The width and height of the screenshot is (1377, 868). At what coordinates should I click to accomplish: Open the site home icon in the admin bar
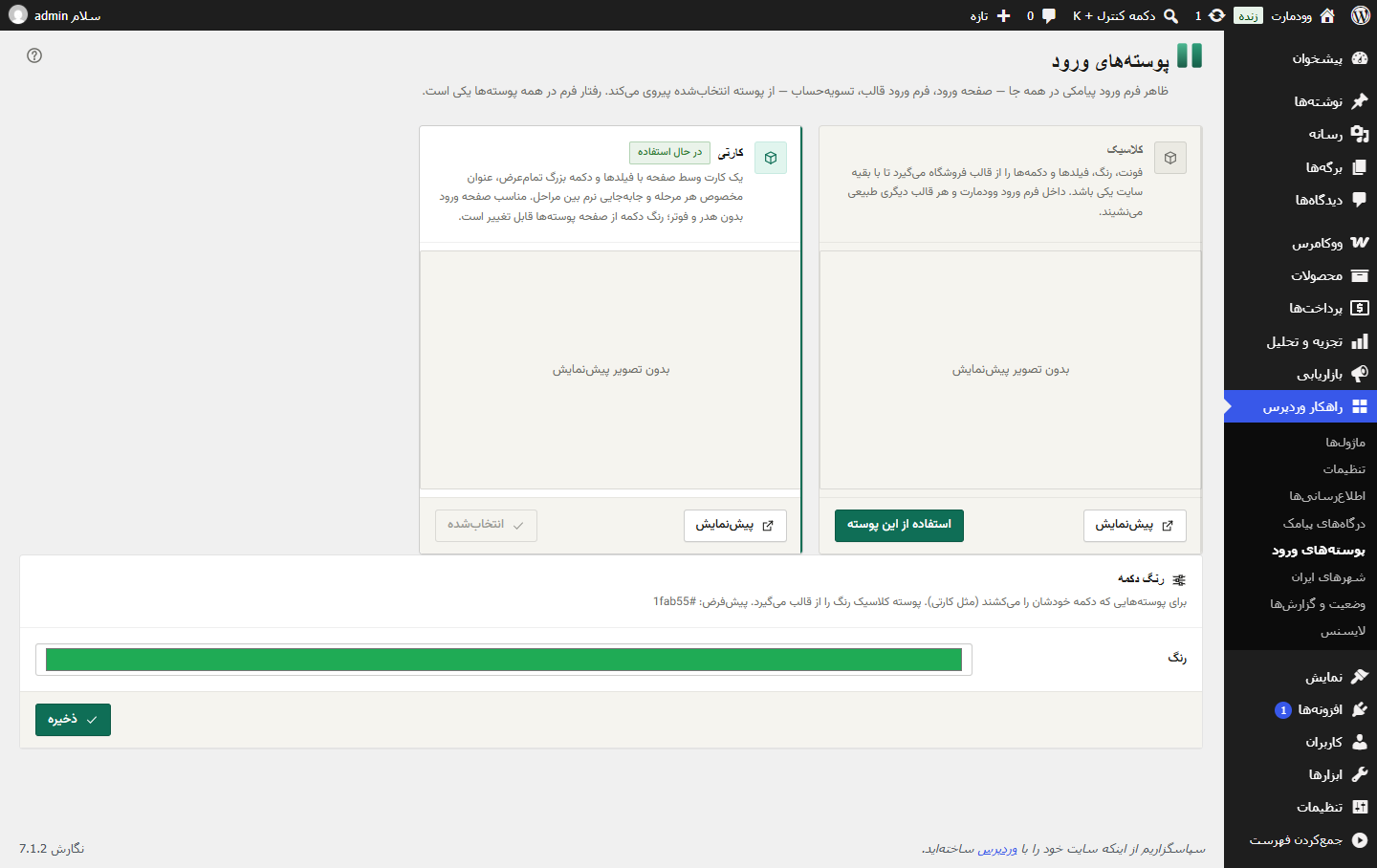[1327, 15]
